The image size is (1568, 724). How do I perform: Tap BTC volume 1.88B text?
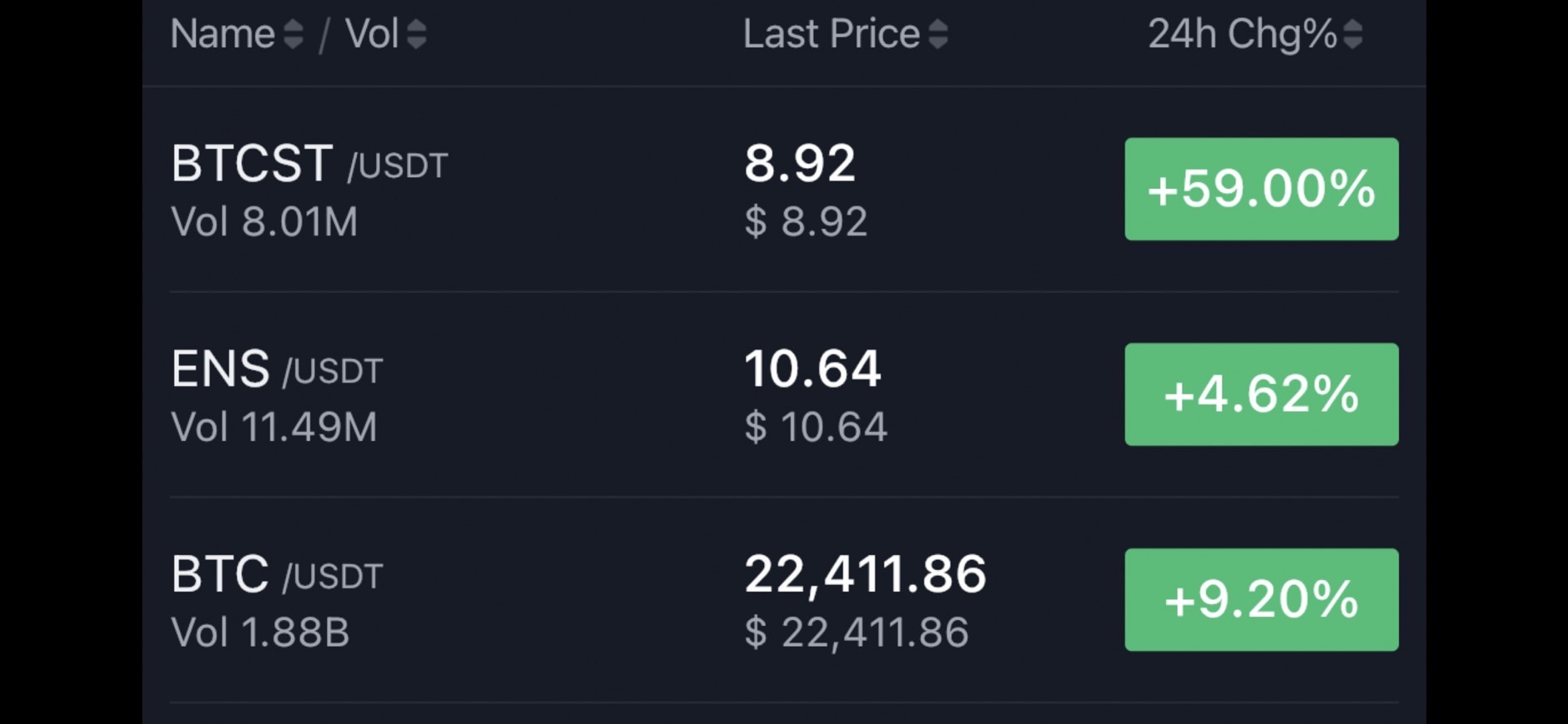(260, 632)
